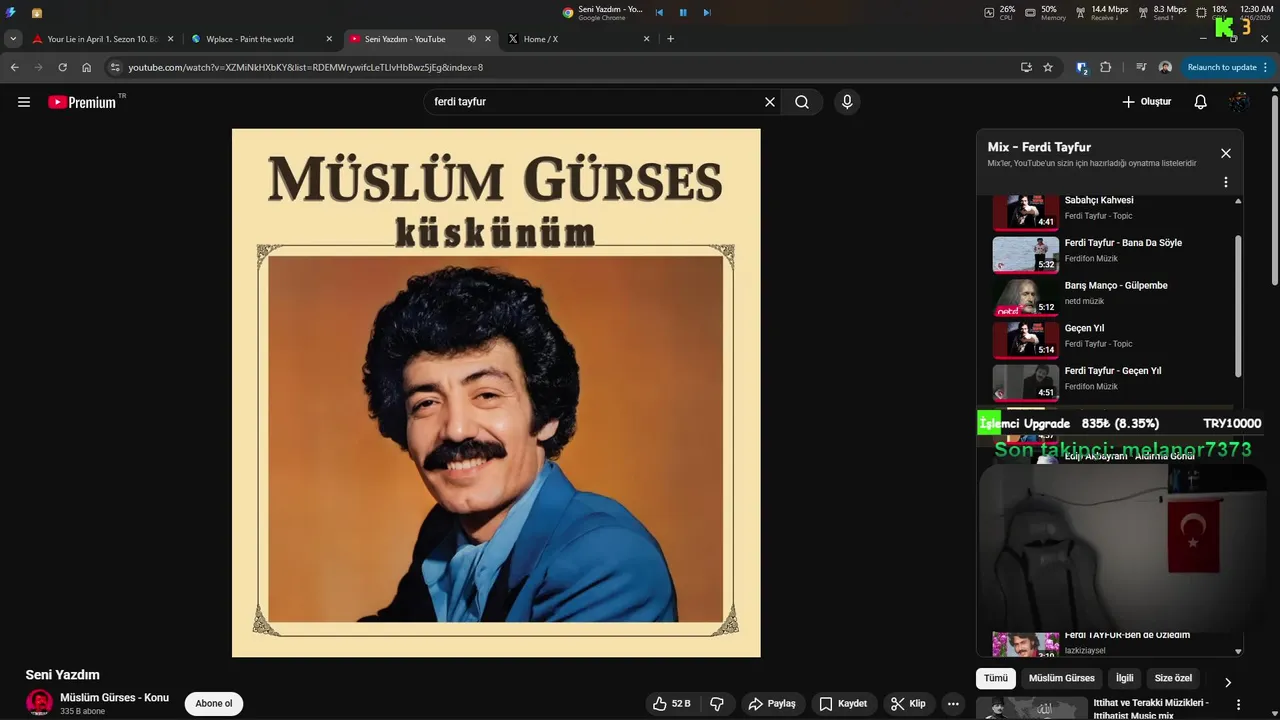The image size is (1280, 720).
Task: Skip to previous track in top media bar
Action: tap(660, 12)
